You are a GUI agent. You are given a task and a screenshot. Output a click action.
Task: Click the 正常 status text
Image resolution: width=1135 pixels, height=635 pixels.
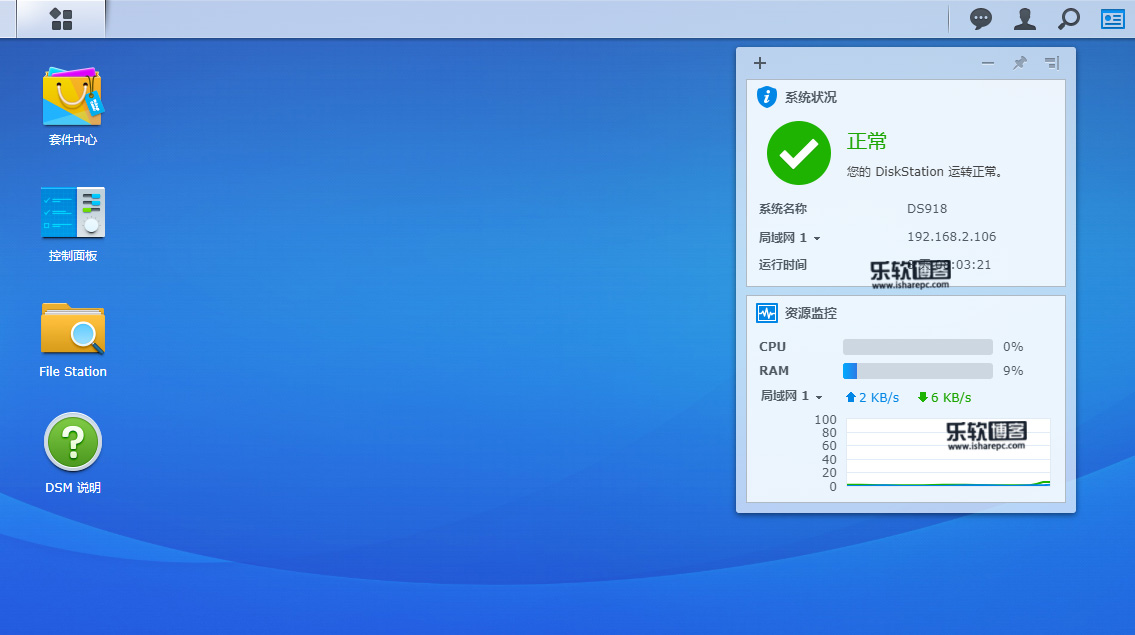(866, 141)
